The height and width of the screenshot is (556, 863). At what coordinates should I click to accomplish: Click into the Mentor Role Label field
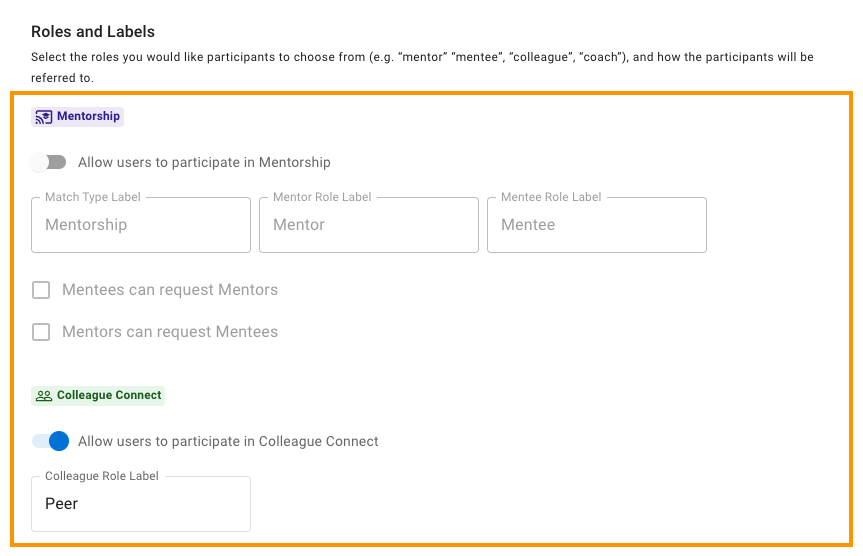click(x=369, y=225)
